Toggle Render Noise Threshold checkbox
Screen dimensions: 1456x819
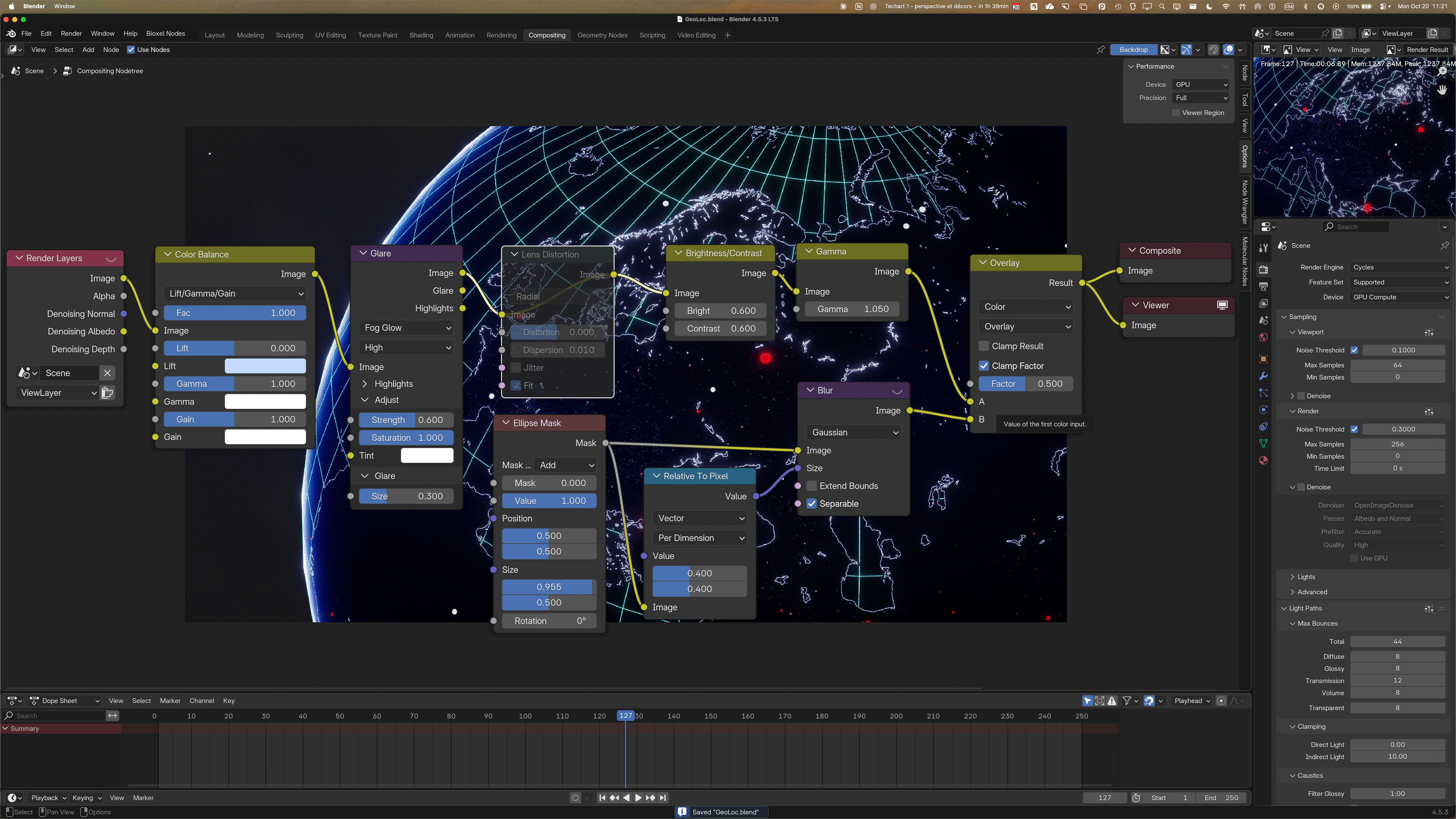(x=1354, y=430)
